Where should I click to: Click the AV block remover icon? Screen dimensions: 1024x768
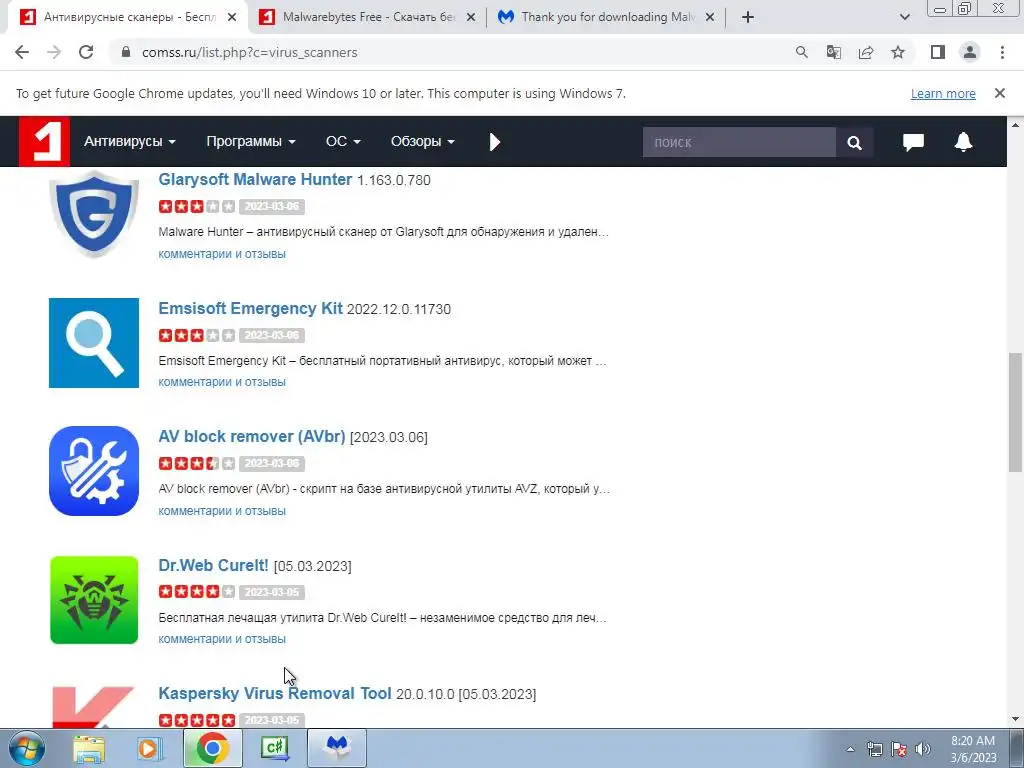tap(94, 471)
